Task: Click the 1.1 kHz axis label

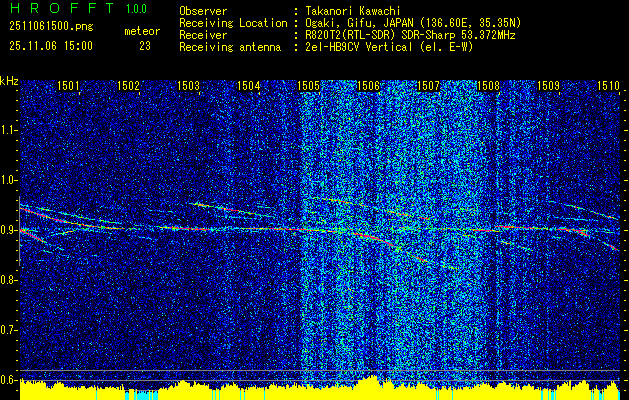Action: click(x=8, y=130)
